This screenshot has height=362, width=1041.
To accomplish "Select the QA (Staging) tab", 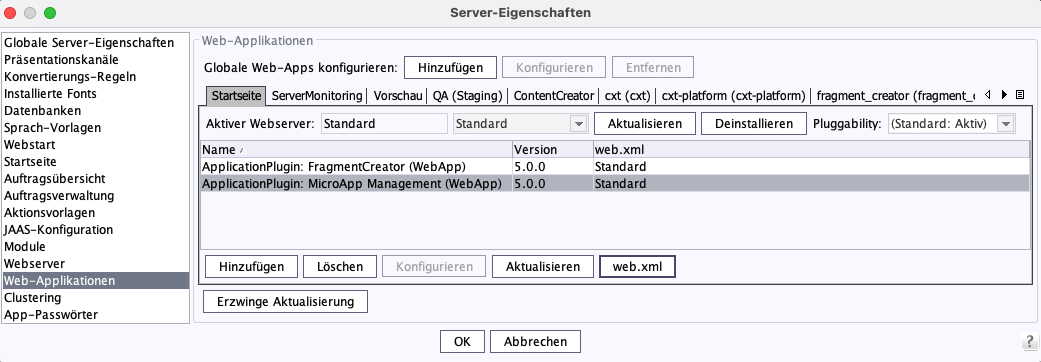I will pos(467,96).
